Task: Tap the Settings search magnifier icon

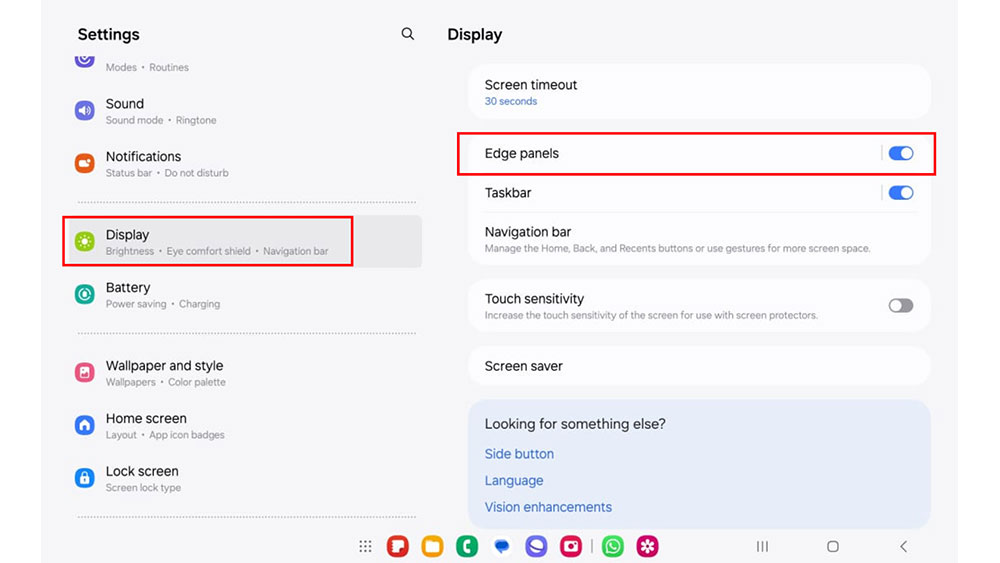Action: (408, 34)
